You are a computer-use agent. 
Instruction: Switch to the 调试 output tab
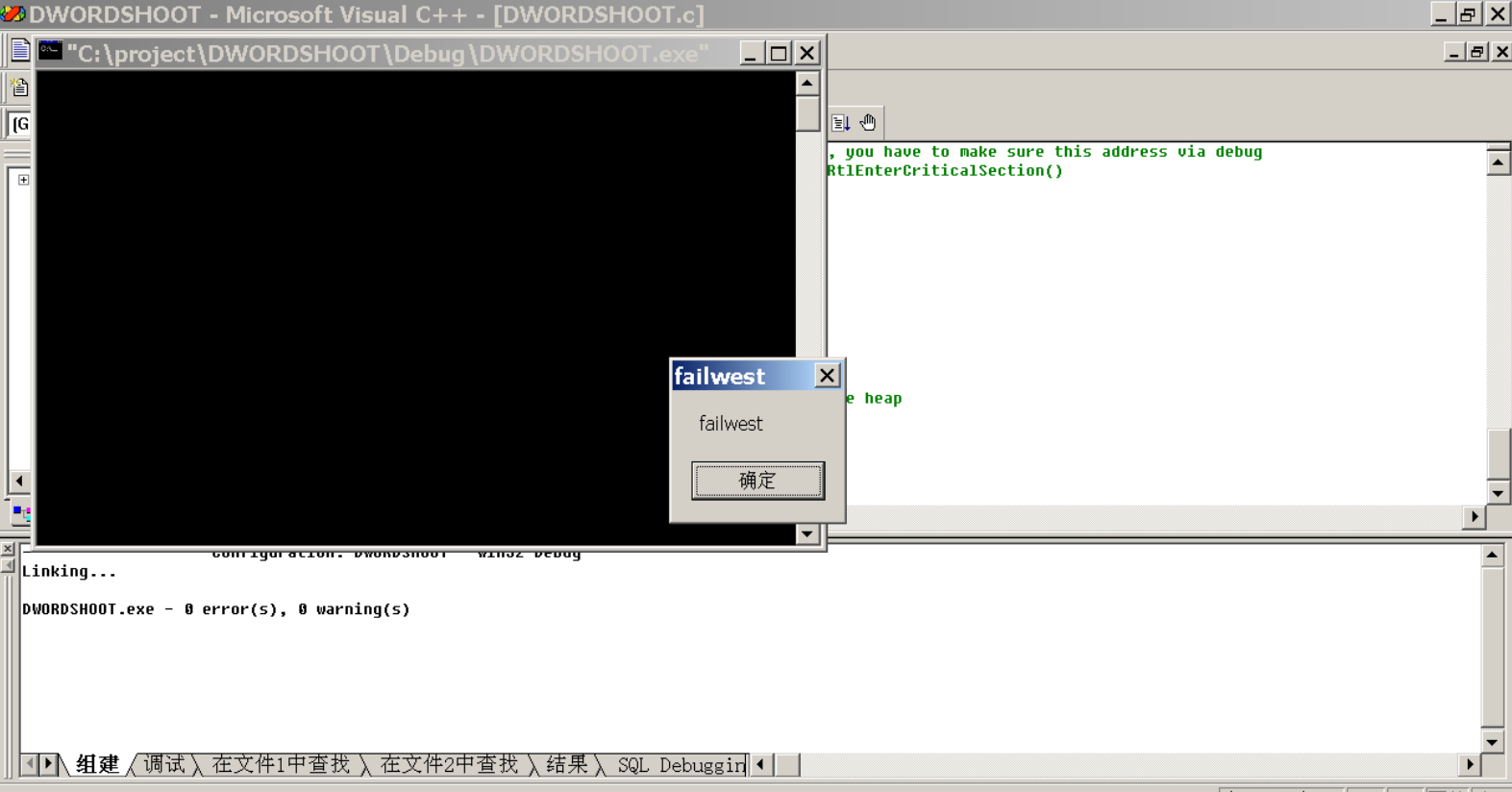(x=163, y=765)
